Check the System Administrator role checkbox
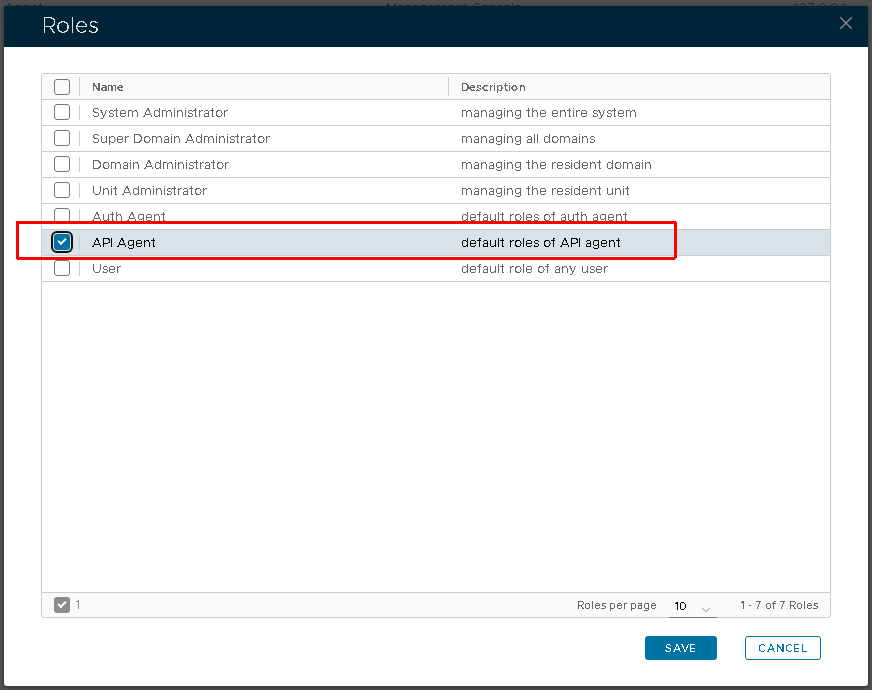 pos(62,113)
